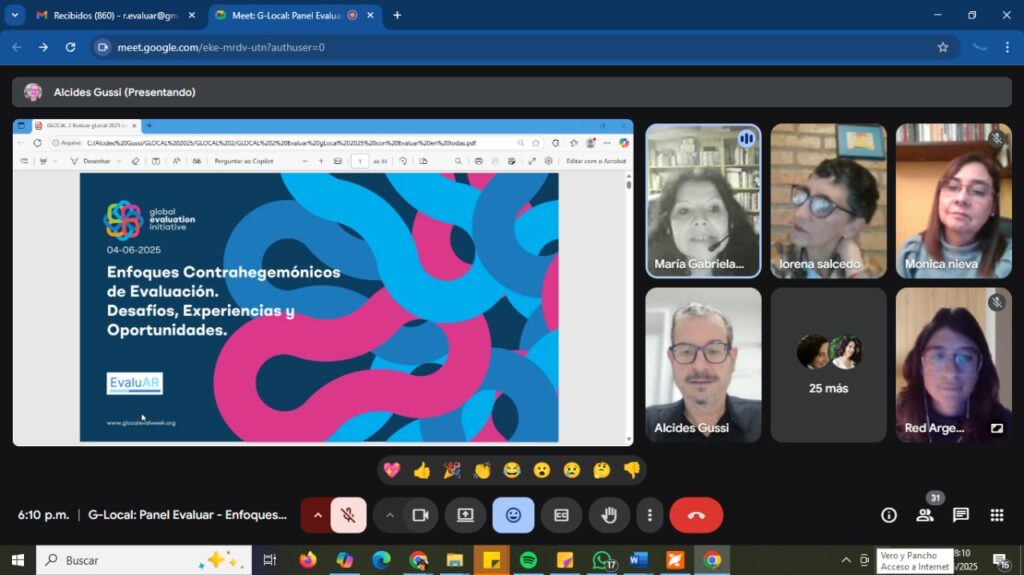
Task: Send the thumbs up reaction
Action: coord(421,470)
